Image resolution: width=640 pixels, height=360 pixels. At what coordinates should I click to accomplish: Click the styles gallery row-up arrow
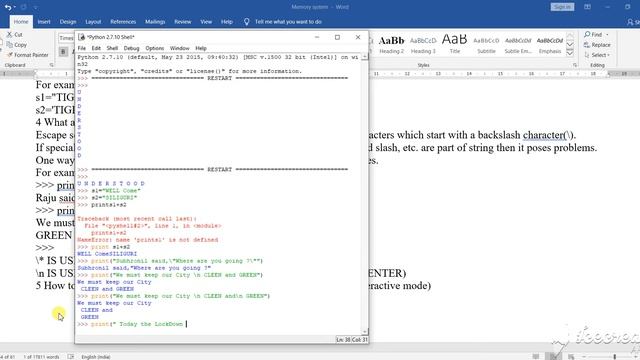click(570, 36)
